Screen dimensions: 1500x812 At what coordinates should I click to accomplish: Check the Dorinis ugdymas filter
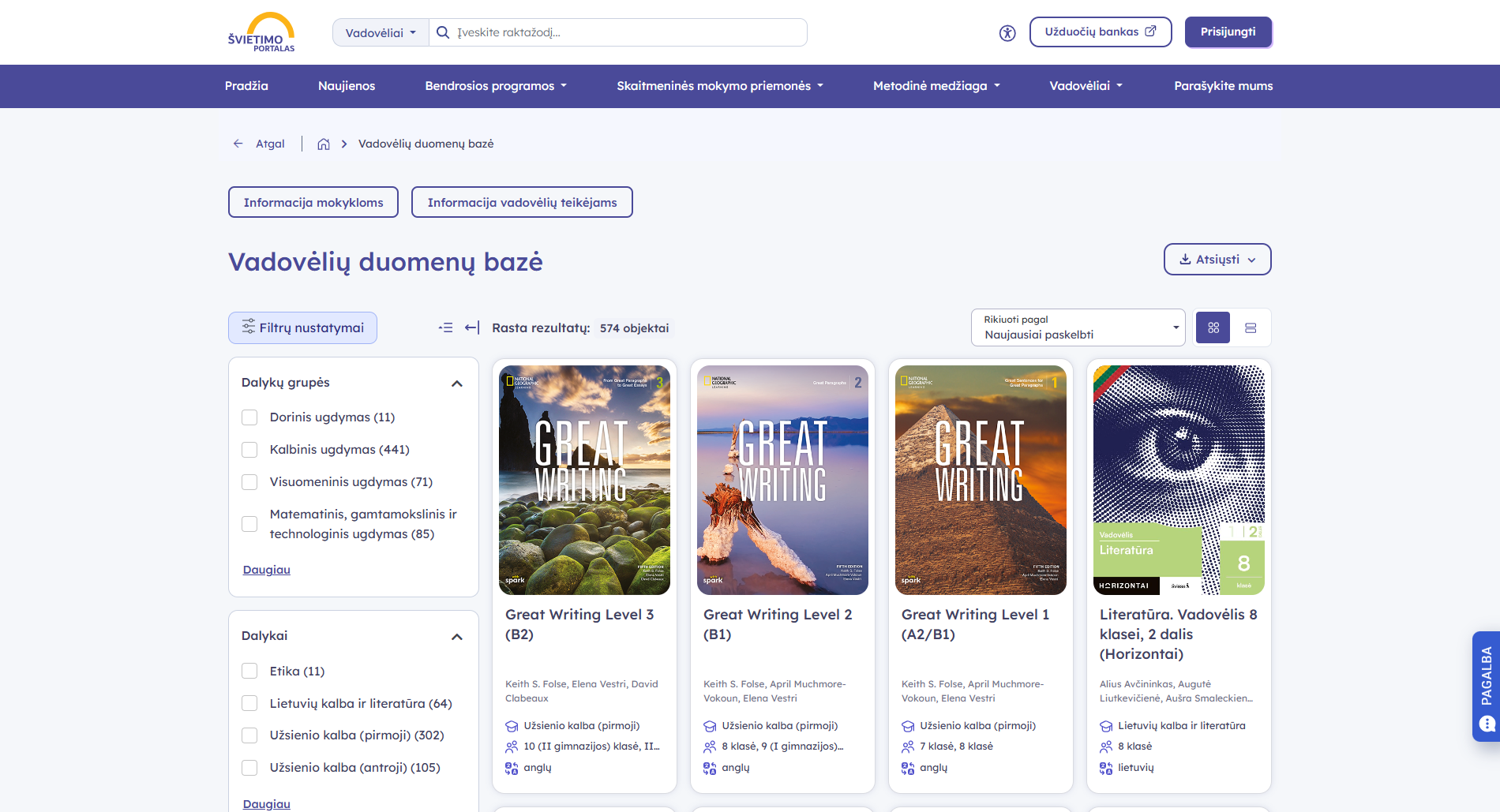[x=249, y=417]
